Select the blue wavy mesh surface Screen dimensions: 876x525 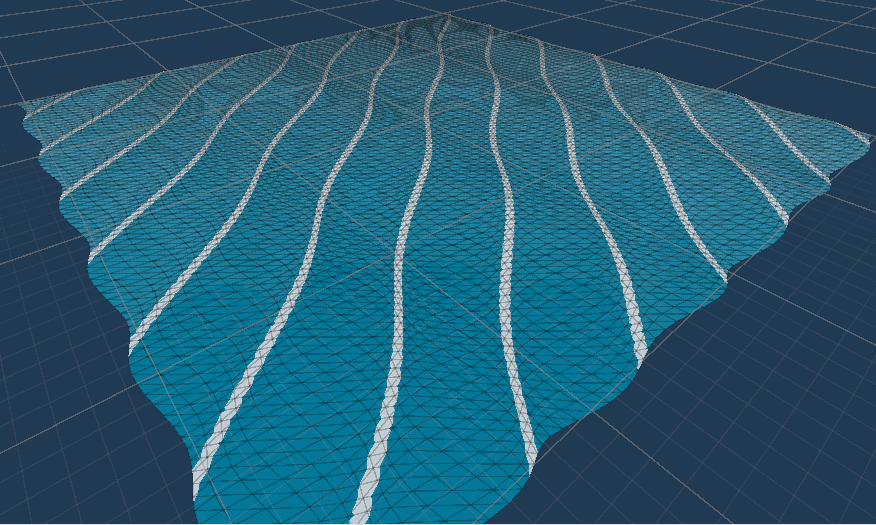[x=447, y=268]
